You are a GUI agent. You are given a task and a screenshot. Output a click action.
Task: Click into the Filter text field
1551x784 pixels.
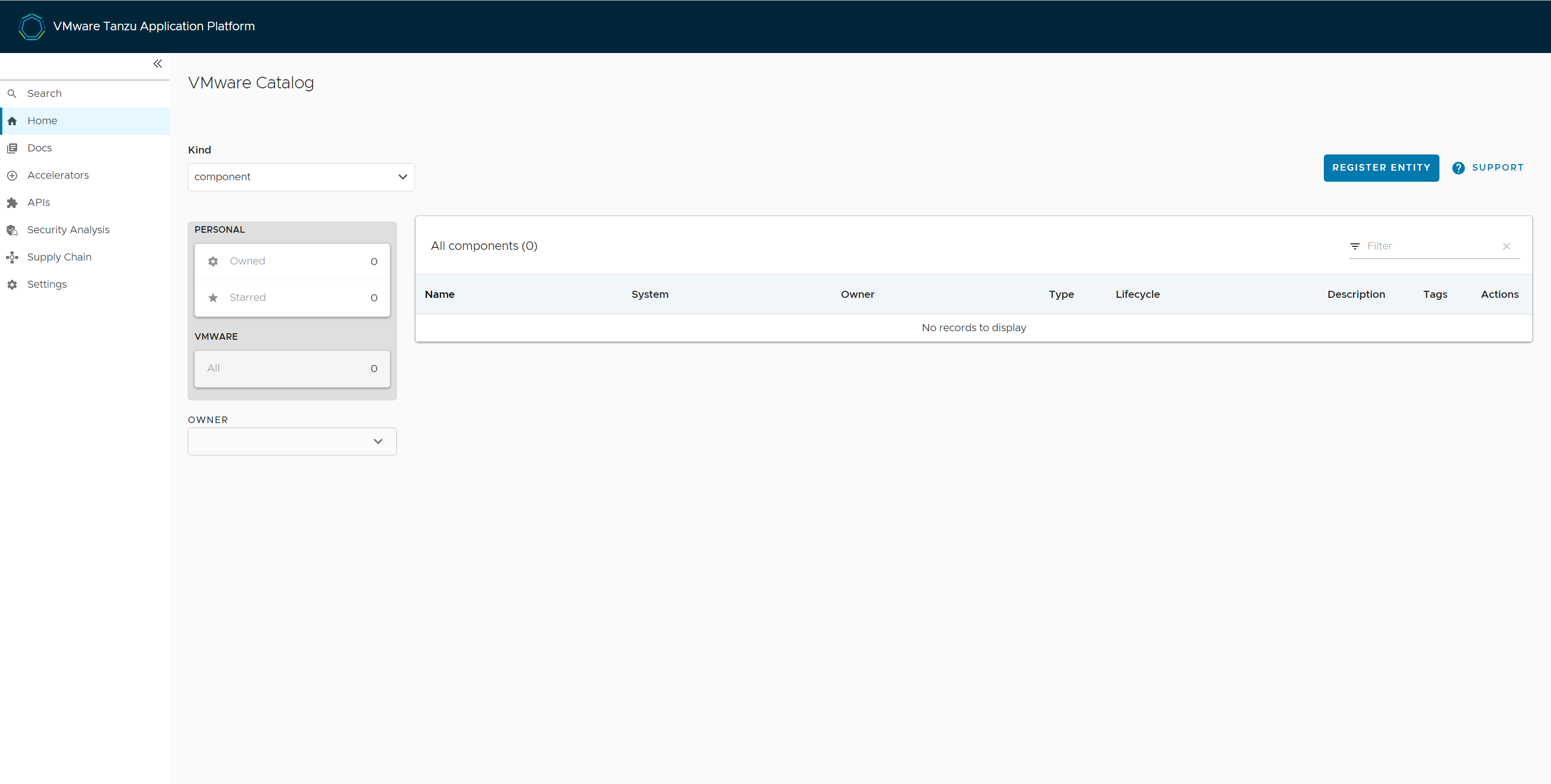click(x=1430, y=246)
